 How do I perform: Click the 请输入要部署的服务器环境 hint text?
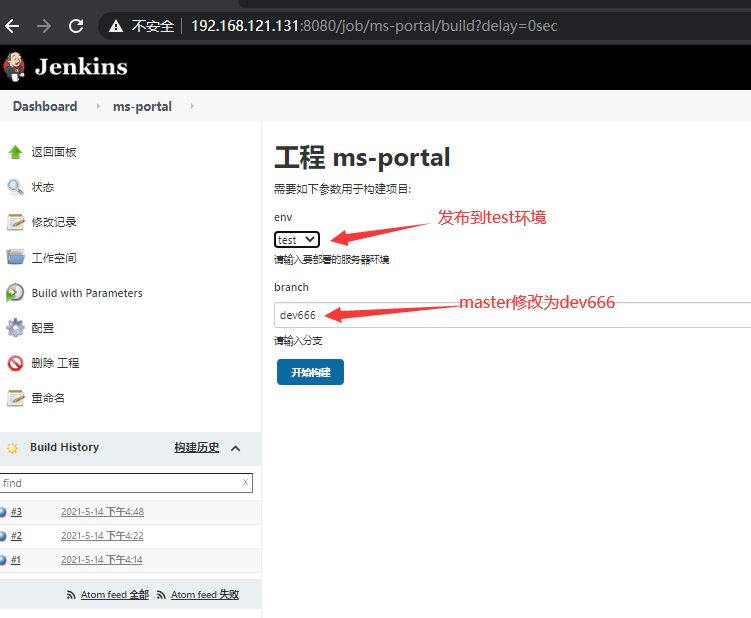pyautogui.click(x=331, y=260)
